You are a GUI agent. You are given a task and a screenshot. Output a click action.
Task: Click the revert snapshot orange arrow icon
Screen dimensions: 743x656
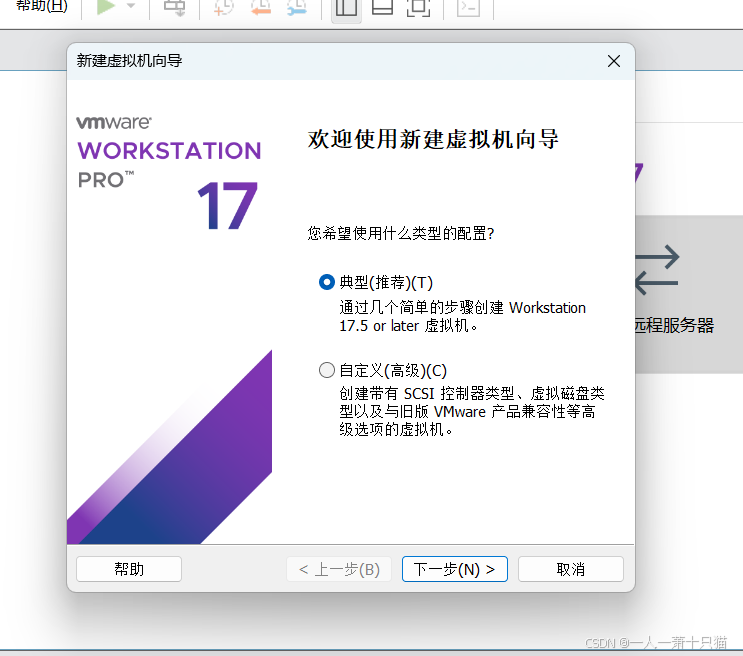(x=261, y=7)
